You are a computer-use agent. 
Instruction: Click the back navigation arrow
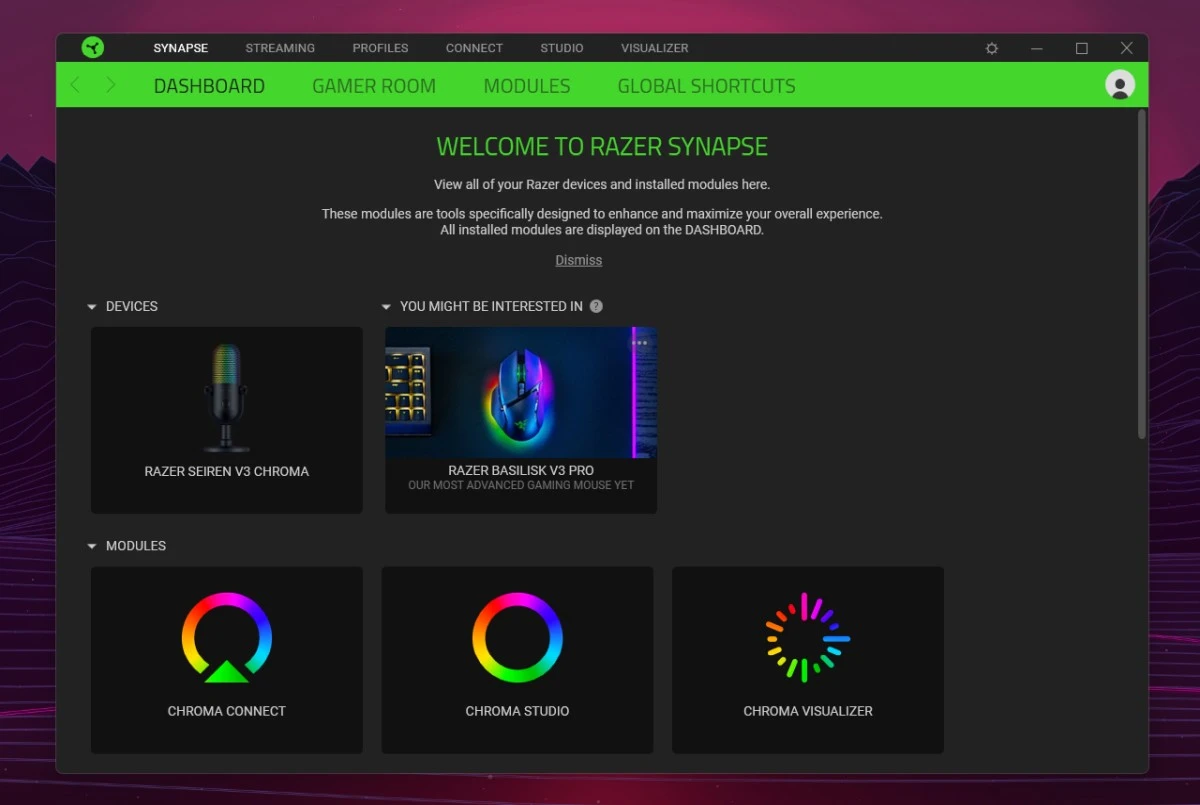[x=75, y=86]
